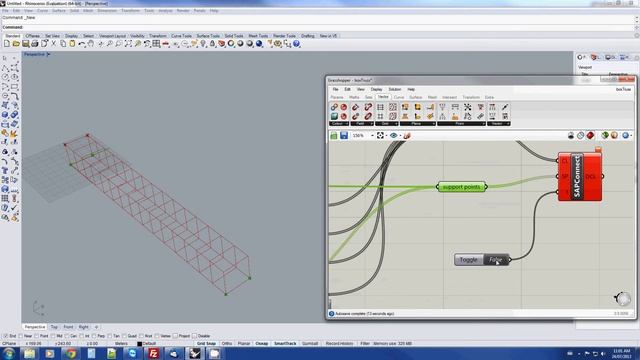
Task: Toggle Ortho in status bar
Action: click(227, 344)
